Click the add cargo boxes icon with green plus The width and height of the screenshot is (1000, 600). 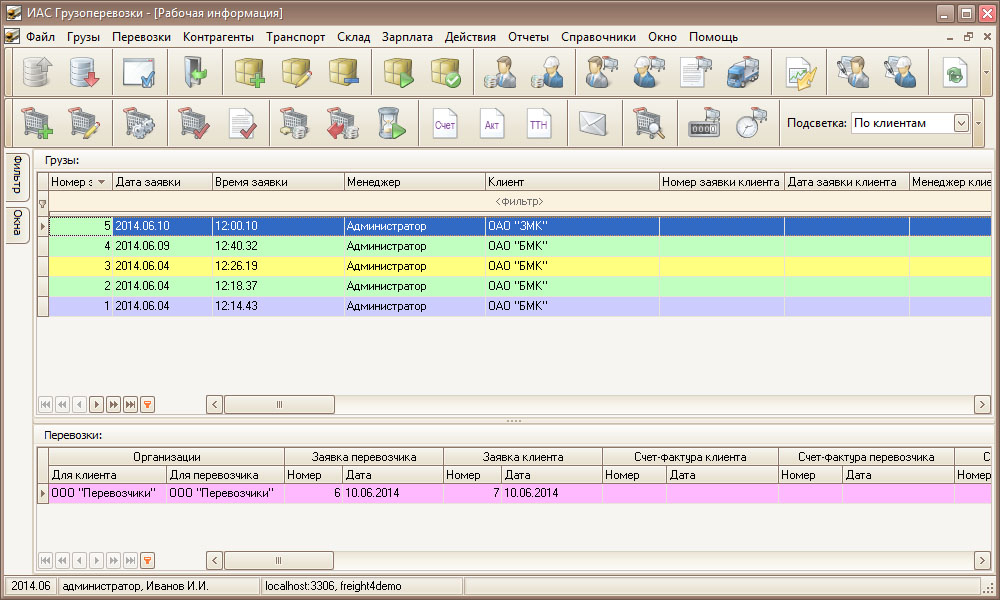click(x=249, y=73)
